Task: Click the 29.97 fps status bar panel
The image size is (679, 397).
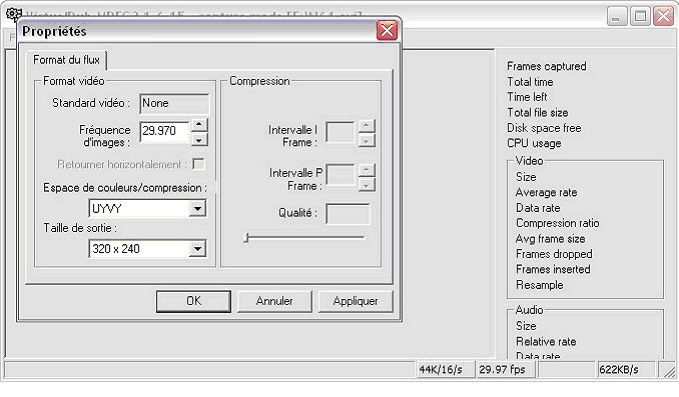Action: tap(506, 370)
